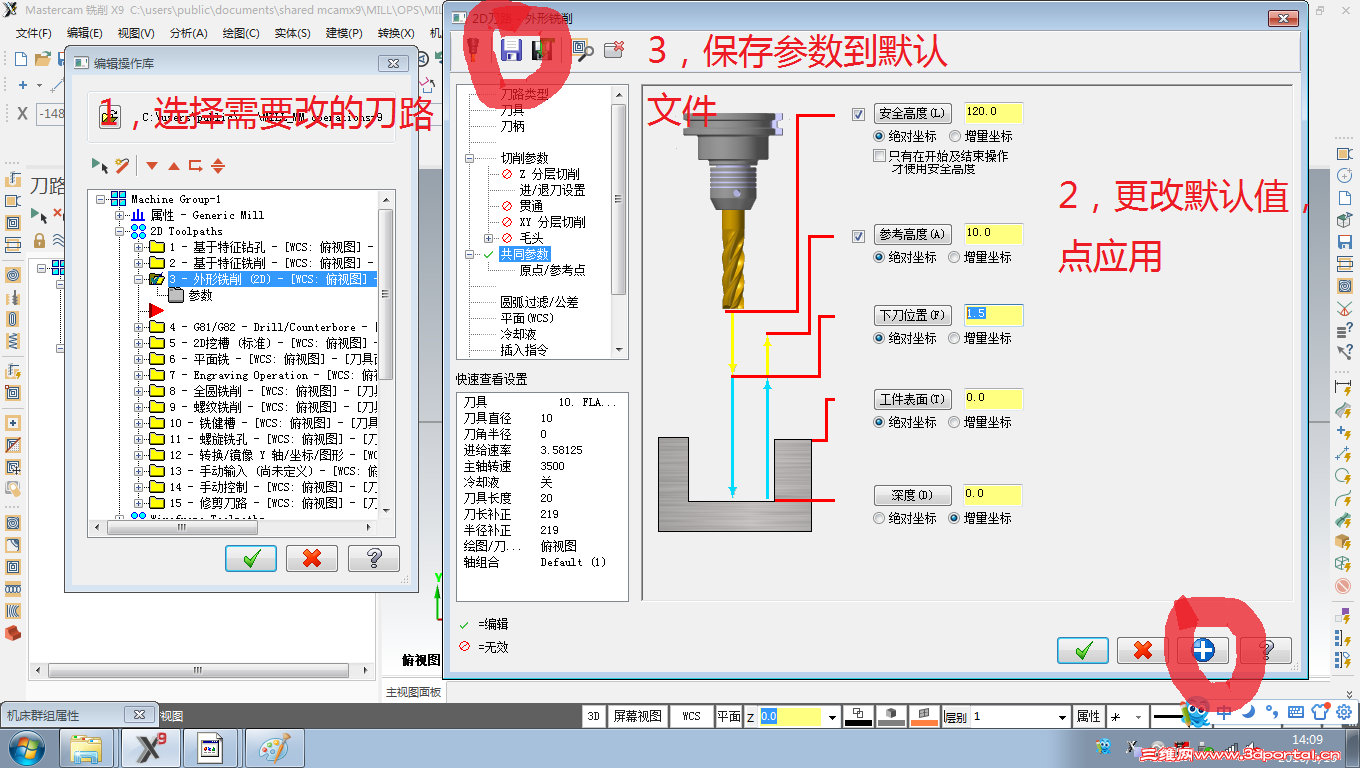
Task: Click the 安全高度(L) button
Action: tap(911, 114)
